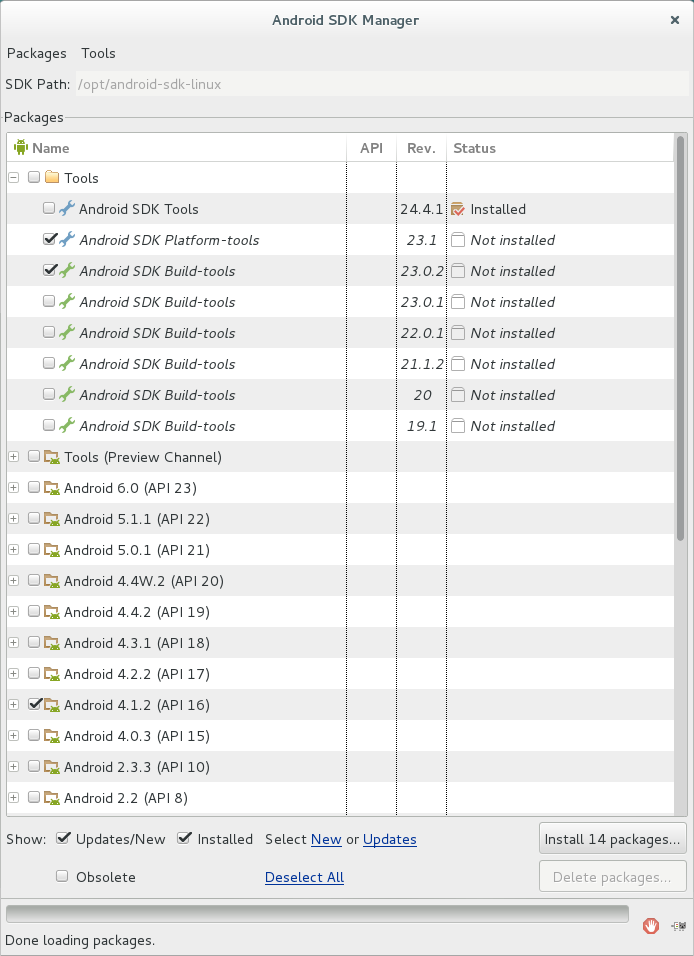The width and height of the screenshot is (694, 956).
Task: Expand Tools (Preview Channel) node
Action: point(13,457)
